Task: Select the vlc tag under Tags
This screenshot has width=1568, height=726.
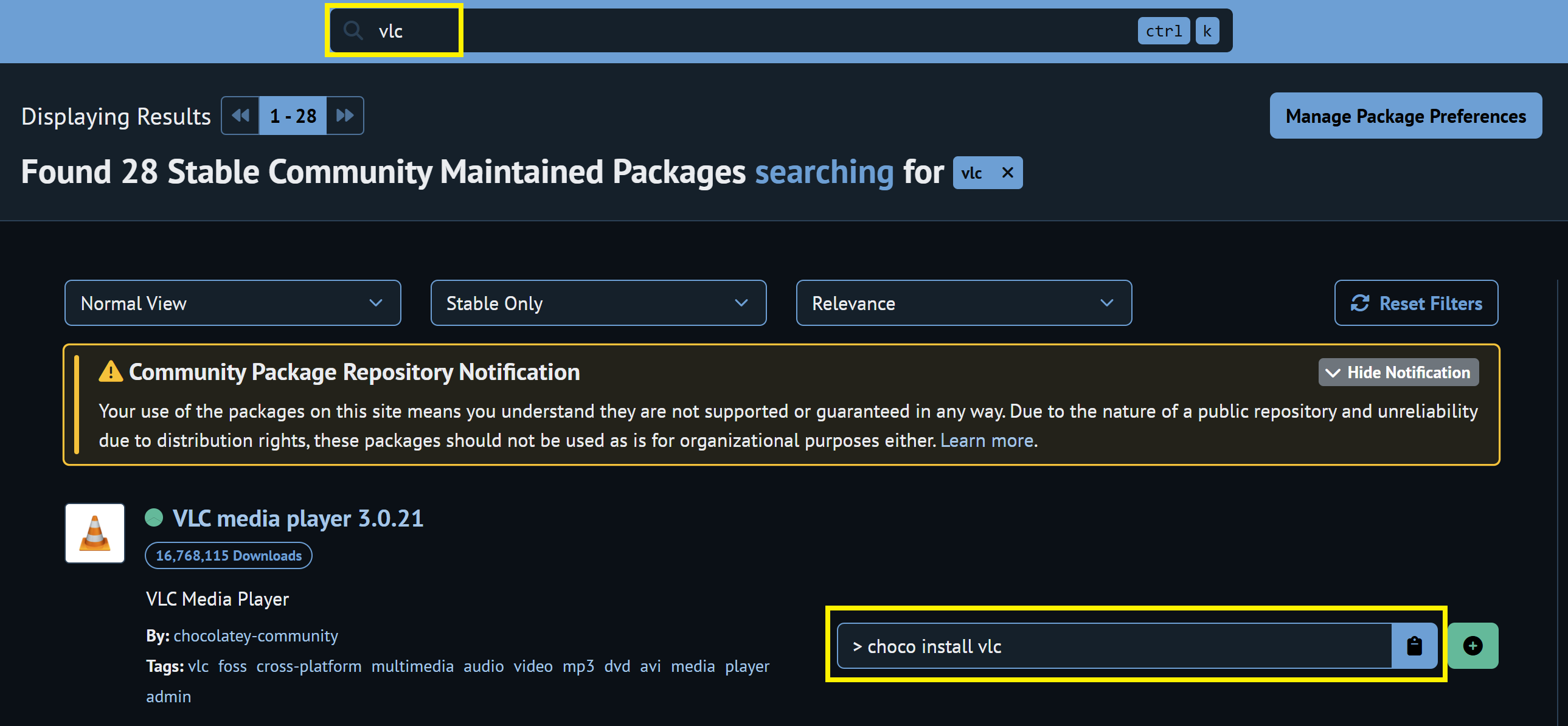Action: click(x=198, y=666)
